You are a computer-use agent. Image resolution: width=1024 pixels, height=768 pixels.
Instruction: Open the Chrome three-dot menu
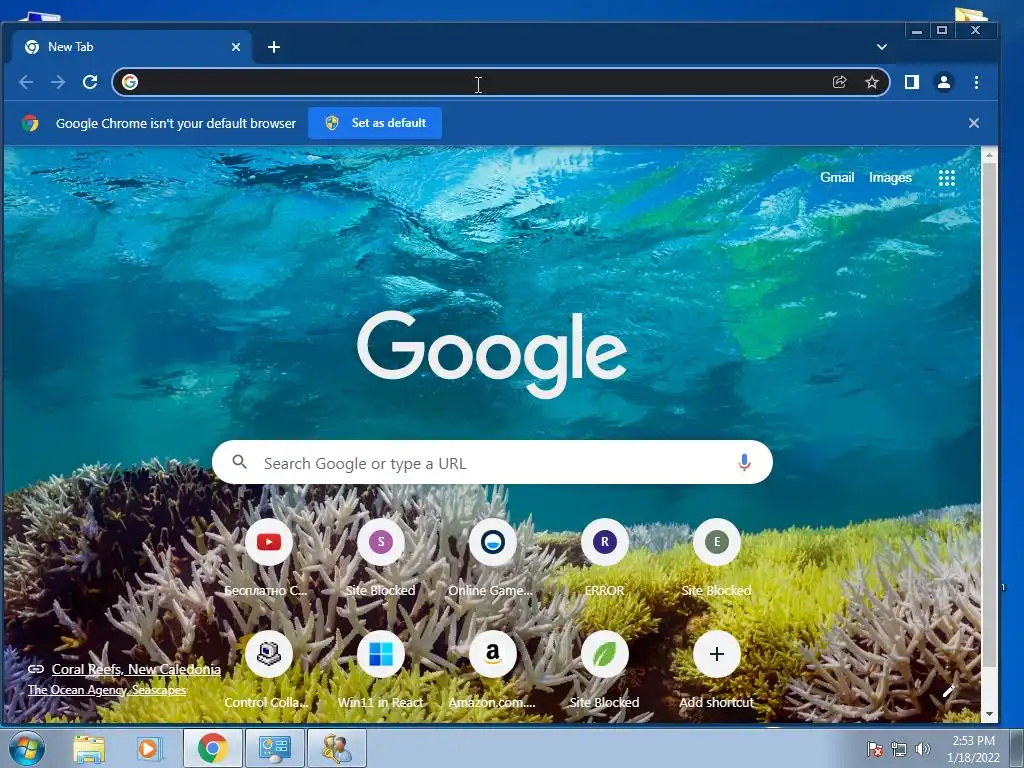(976, 82)
